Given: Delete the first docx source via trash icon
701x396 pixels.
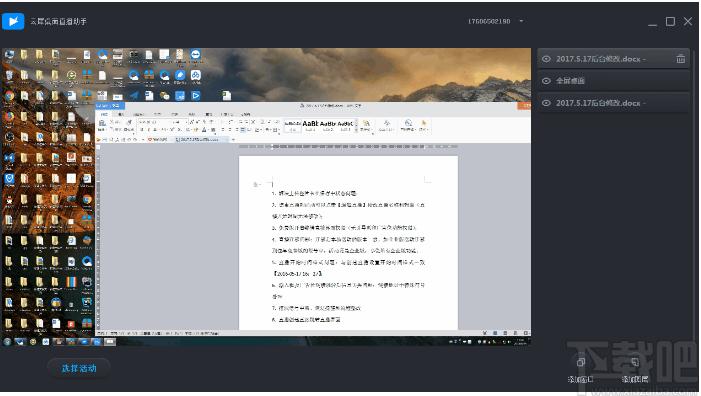Looking at the screenshot, I should [x=680, y=59].
